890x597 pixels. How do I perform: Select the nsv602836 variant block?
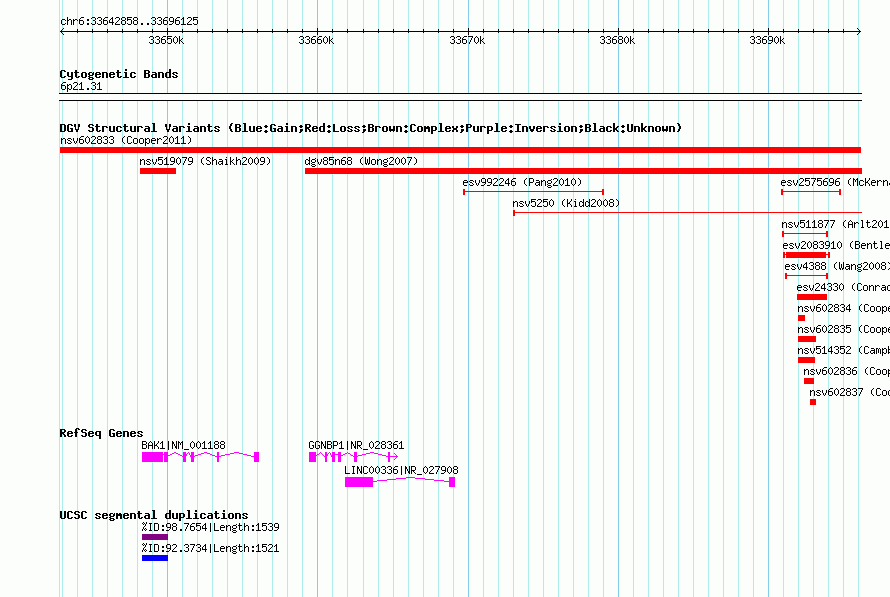pyautogui.click(x=809, y=381)
